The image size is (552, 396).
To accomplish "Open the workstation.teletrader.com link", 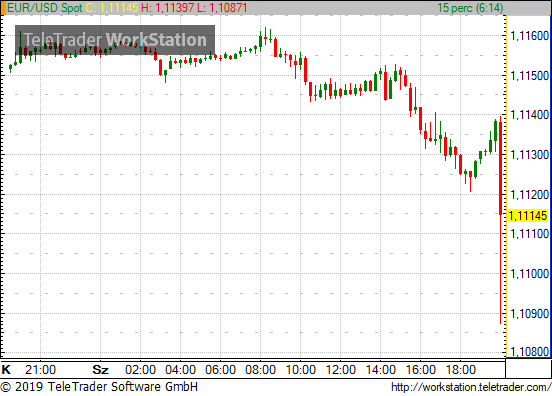I will point(471,387).
